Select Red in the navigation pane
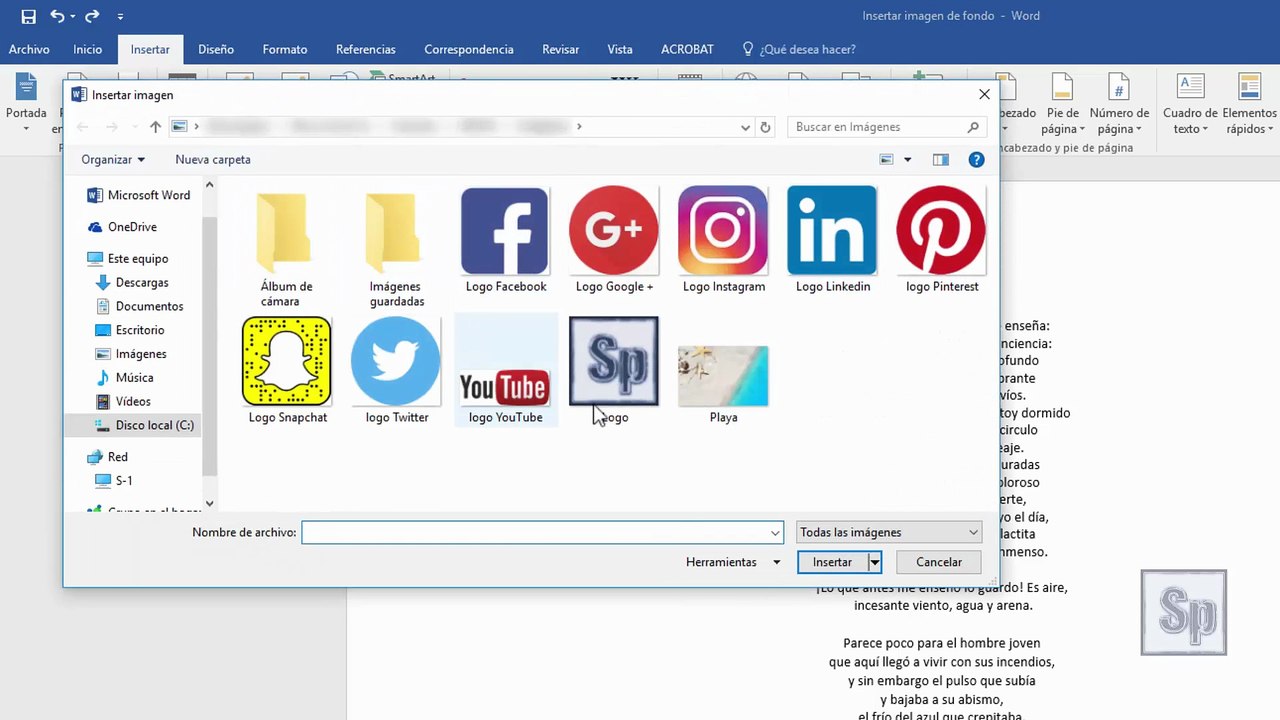1280x720 pixels. (107, 457)
